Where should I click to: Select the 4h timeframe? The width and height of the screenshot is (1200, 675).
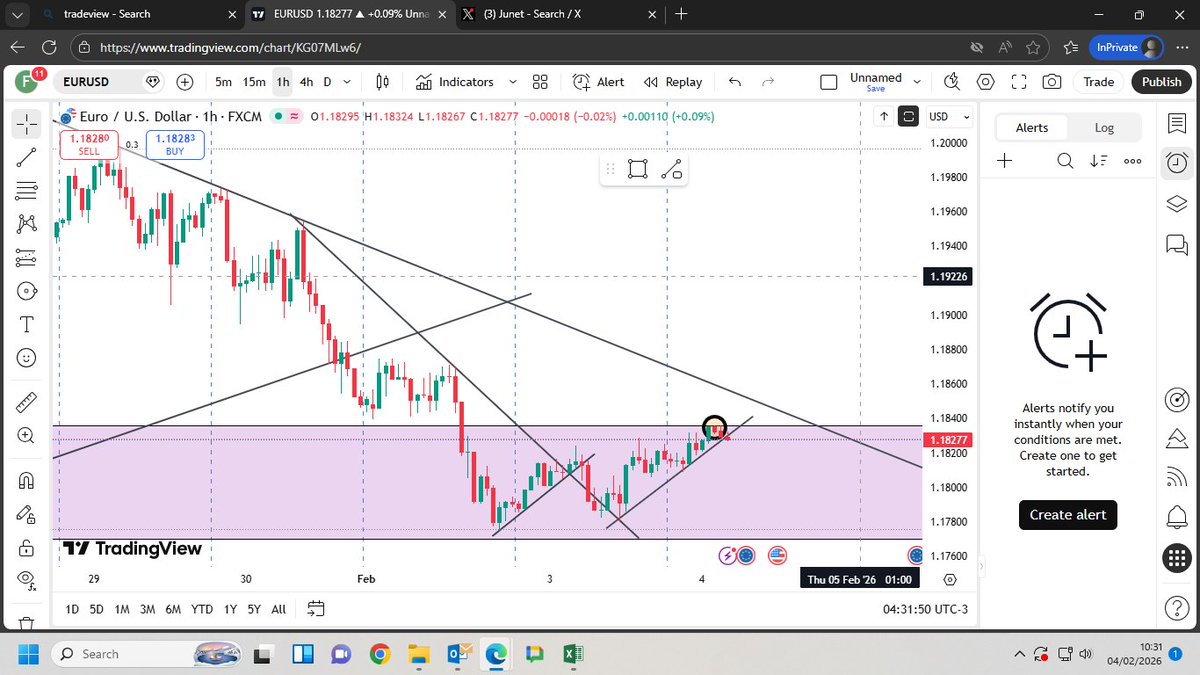[306, 82]
